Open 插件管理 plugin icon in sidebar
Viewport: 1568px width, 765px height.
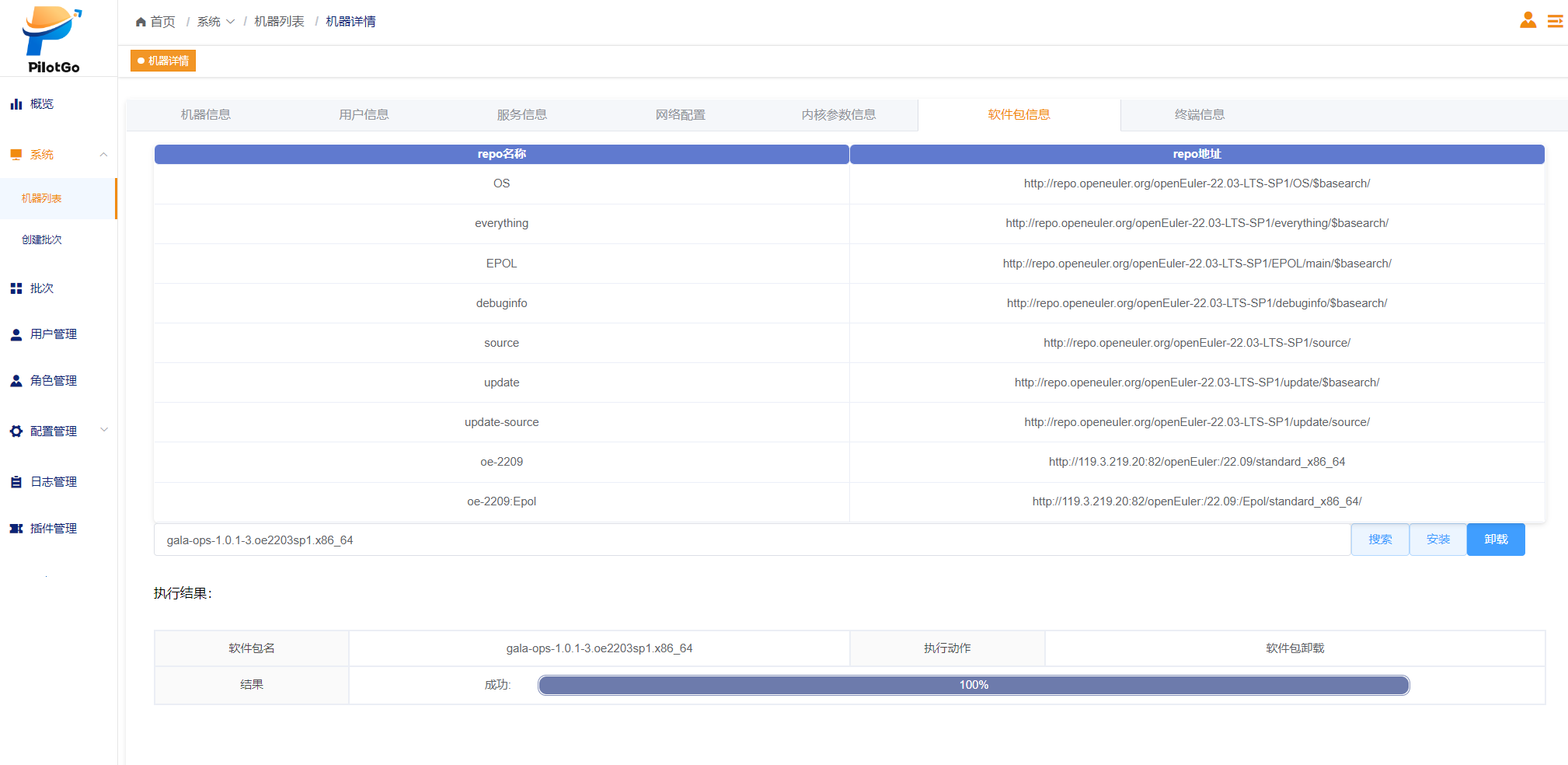(16, 529)
